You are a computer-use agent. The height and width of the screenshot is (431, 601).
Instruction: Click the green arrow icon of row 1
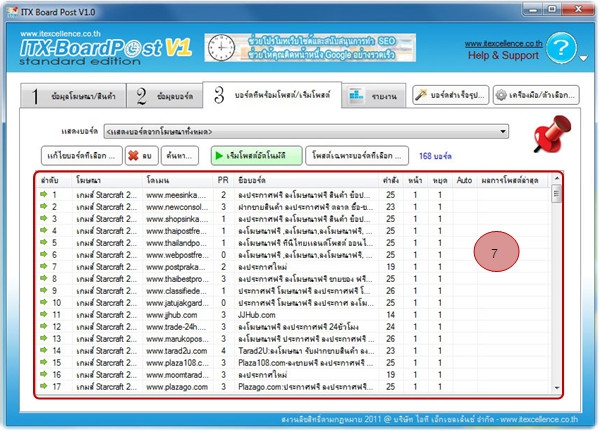pyautogui.click(x=44, y=194)
